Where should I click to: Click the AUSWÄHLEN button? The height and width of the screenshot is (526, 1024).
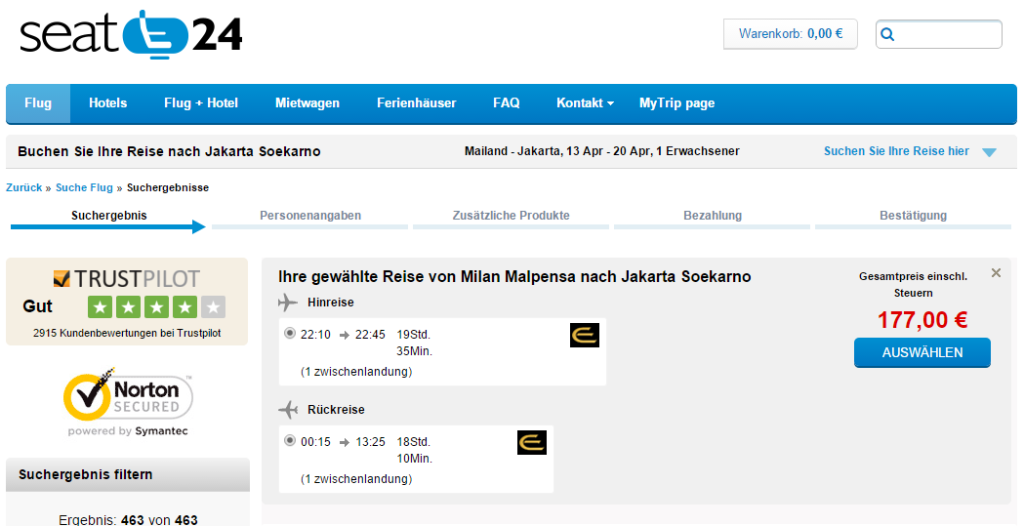922,353
